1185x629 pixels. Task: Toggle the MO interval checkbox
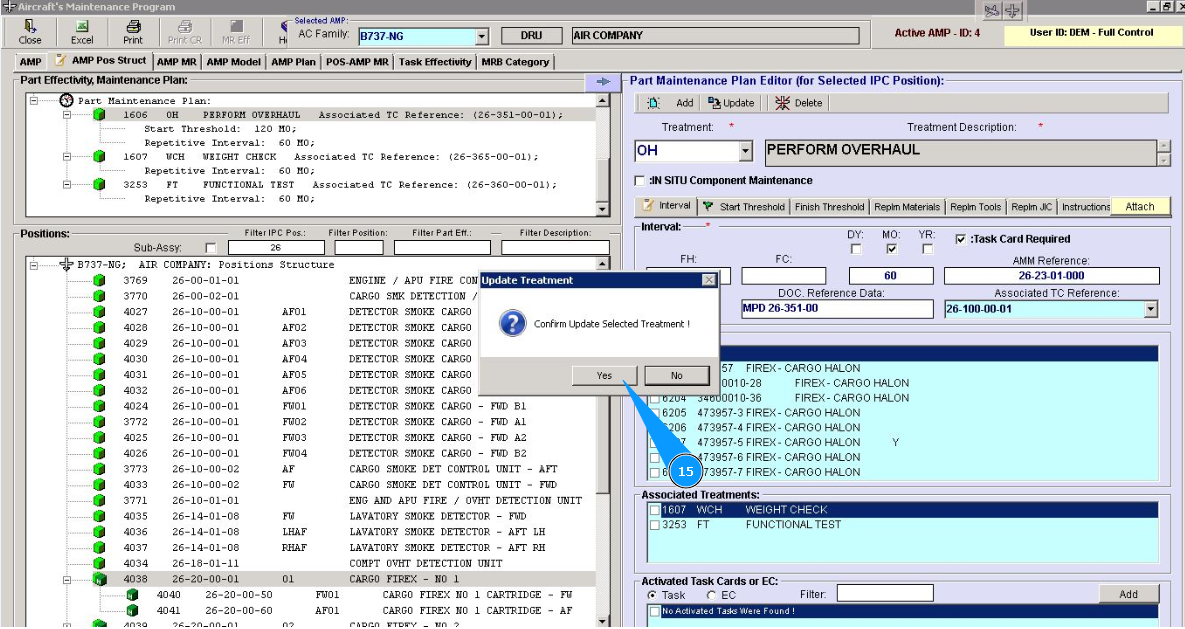coord(891,249)
